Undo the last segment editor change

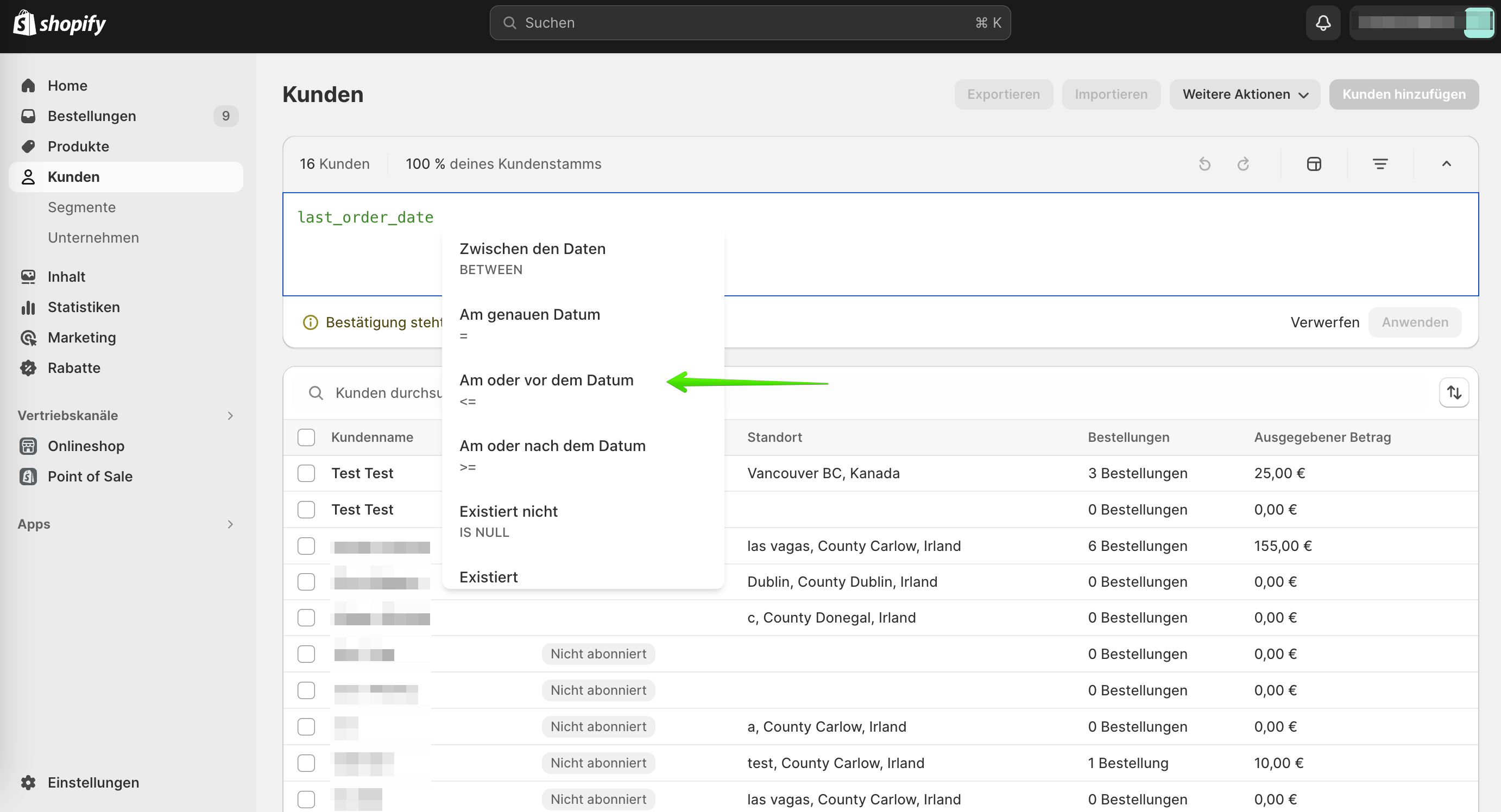[1204, 164]
